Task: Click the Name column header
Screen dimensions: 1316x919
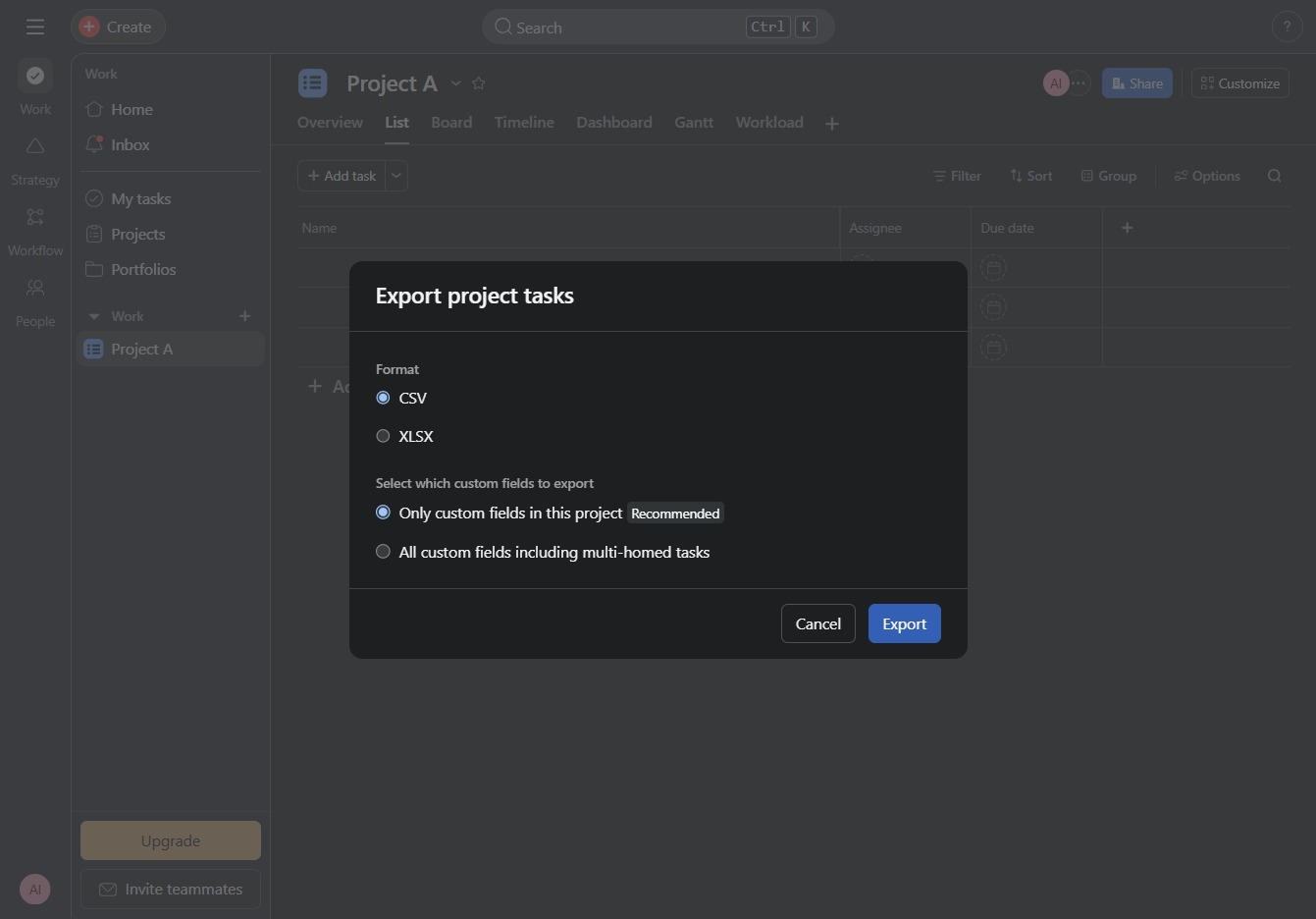Action: 568,228
